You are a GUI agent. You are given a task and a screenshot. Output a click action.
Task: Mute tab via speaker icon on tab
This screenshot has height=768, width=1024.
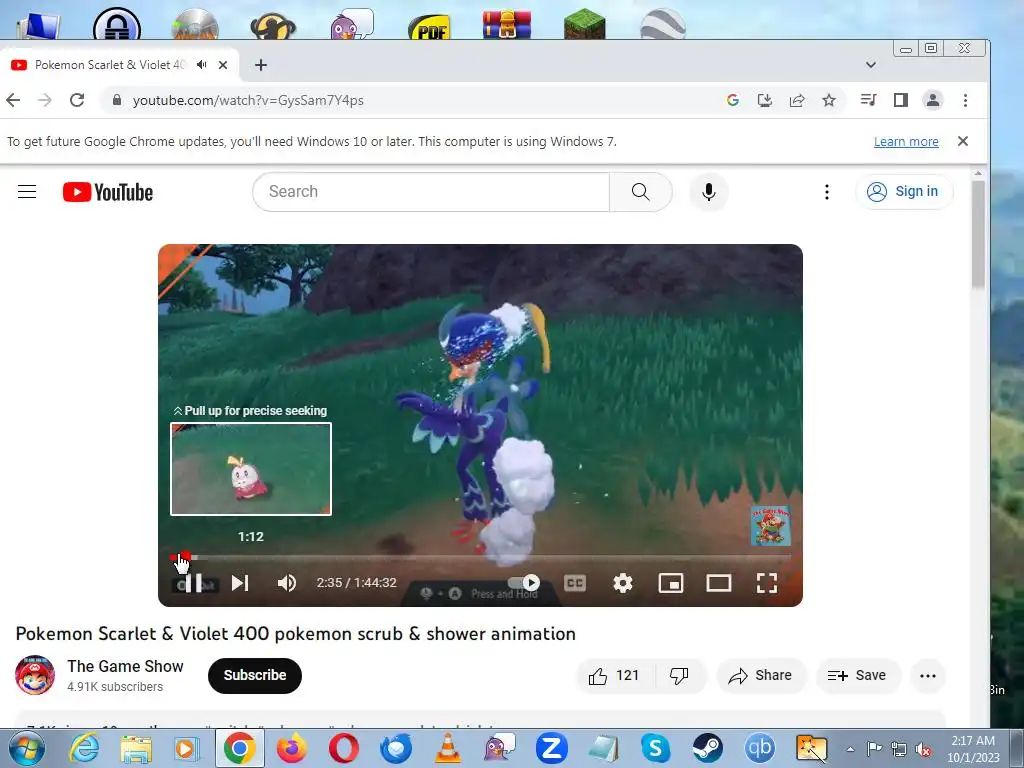click(202, 65)
